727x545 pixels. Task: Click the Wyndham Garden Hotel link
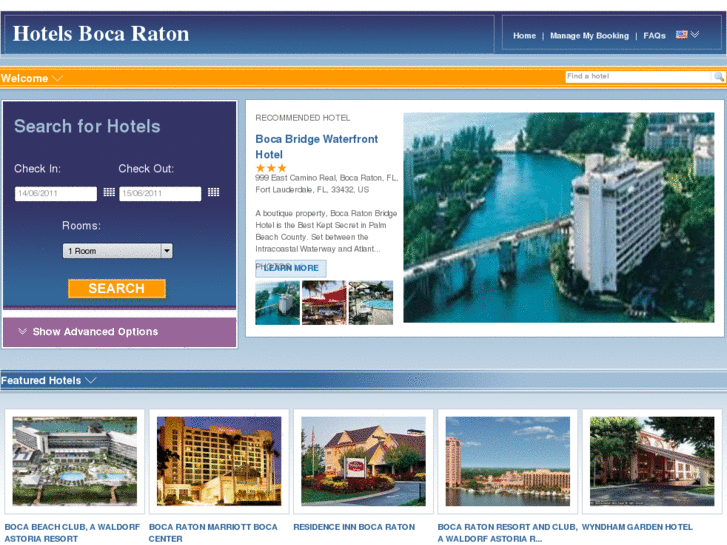coord(637,527)
